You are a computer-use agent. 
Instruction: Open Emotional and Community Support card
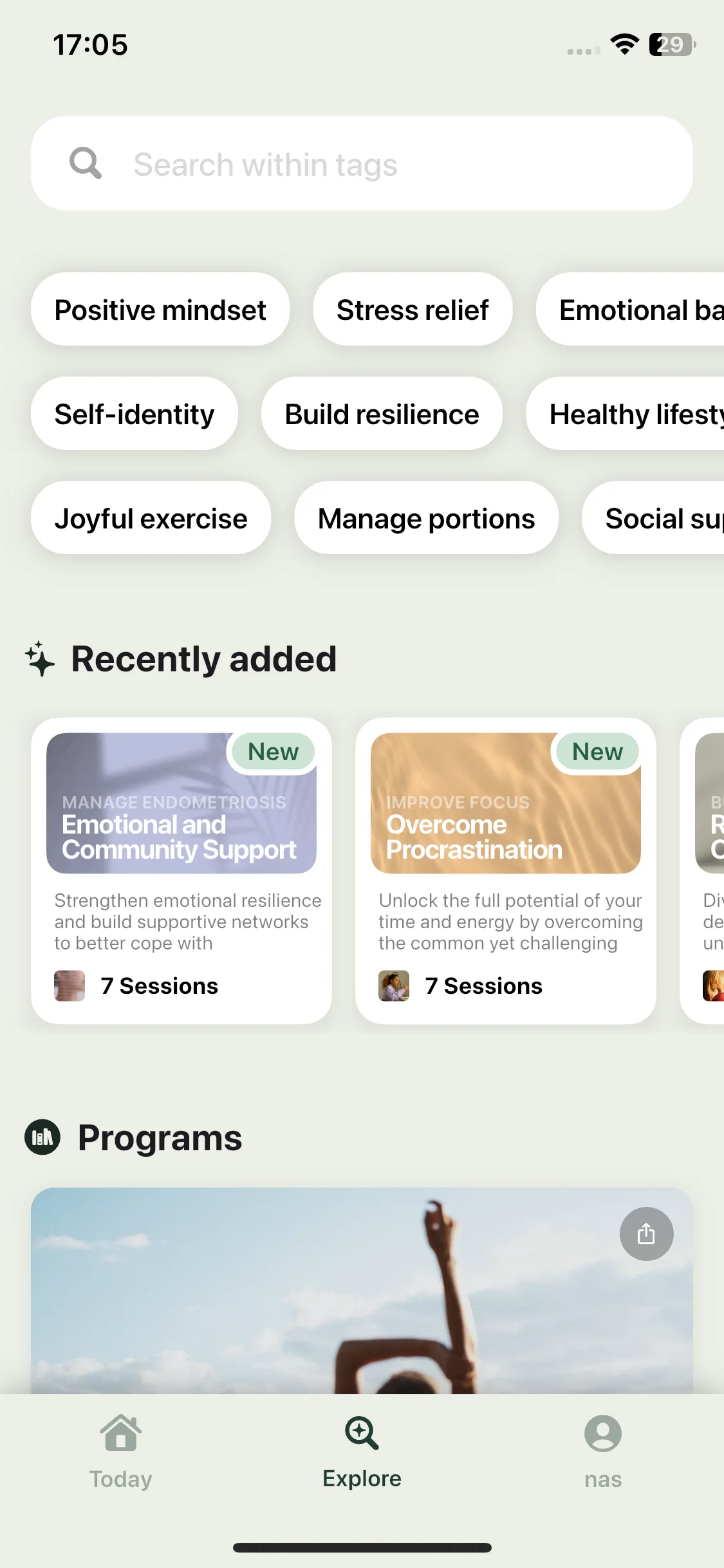(181, 871)
